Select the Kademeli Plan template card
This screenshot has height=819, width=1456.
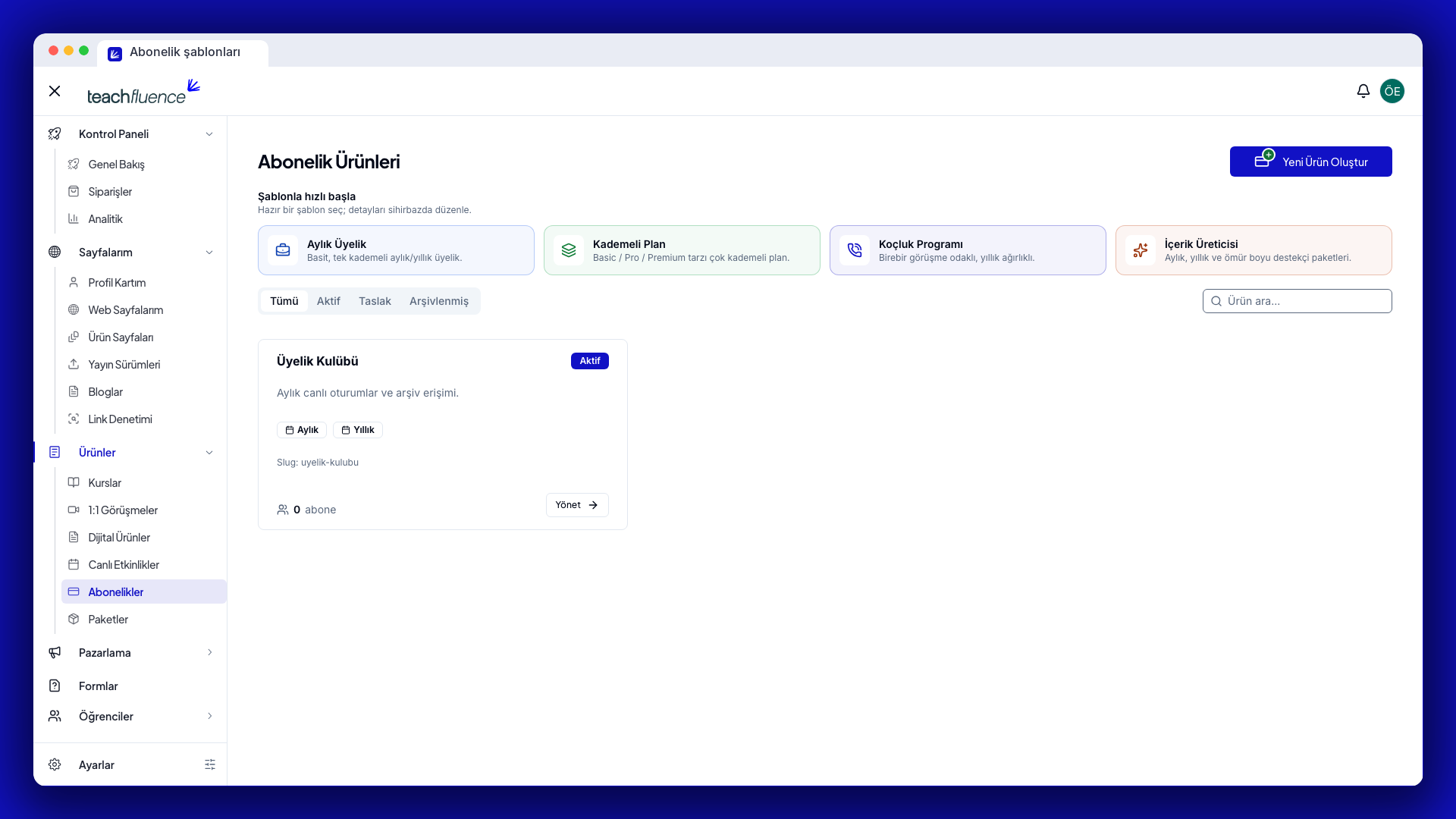tap(682, 250)
